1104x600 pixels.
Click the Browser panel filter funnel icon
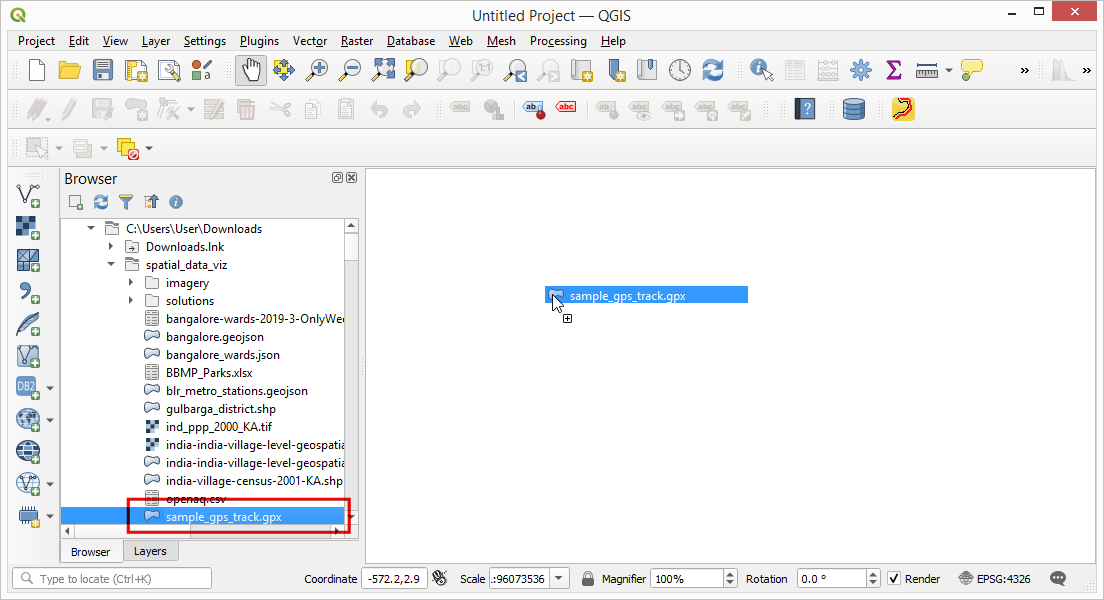126,202
